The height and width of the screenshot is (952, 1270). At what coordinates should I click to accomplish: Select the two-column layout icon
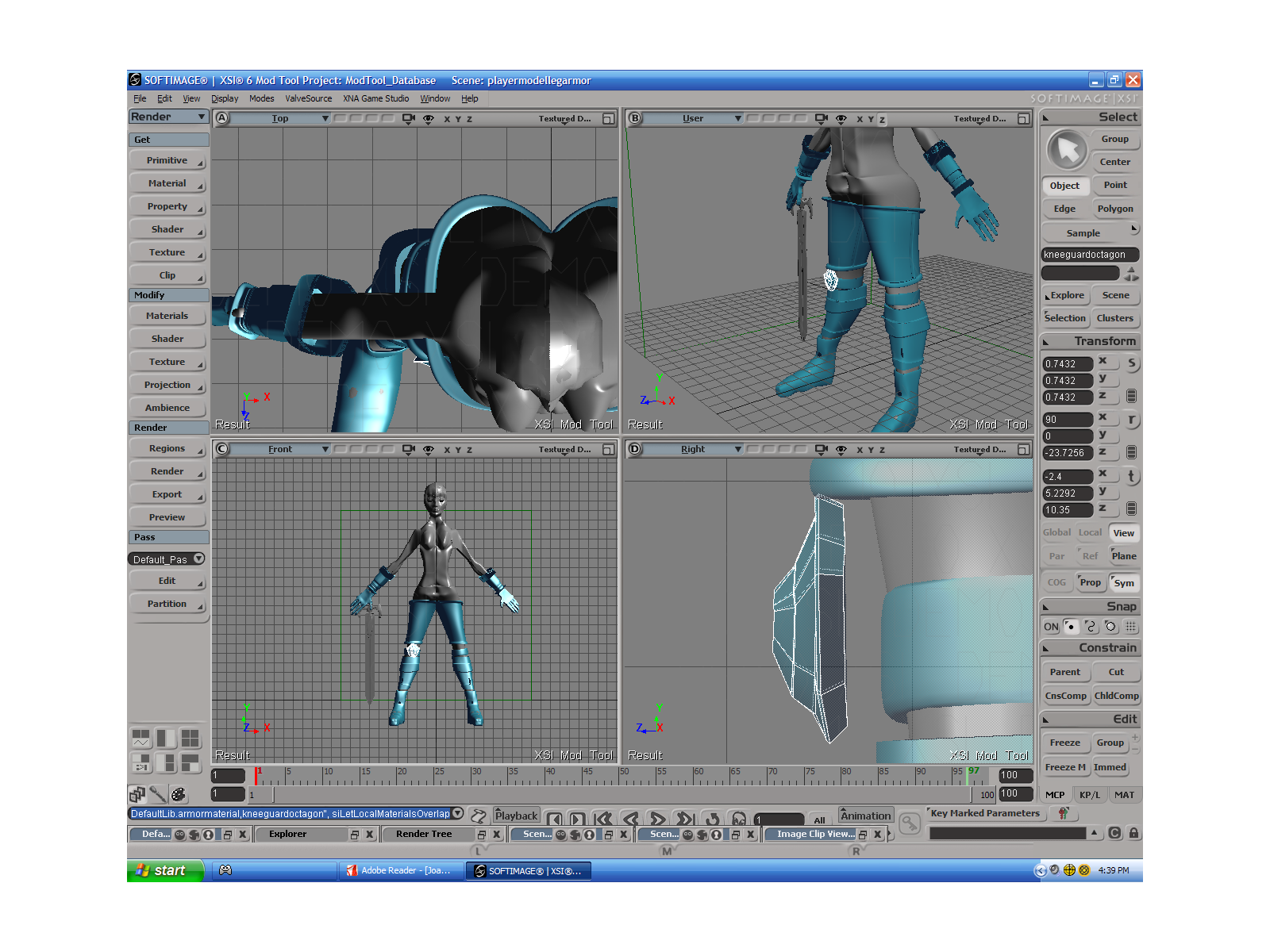pyautogui.click(x=166, y=739)
